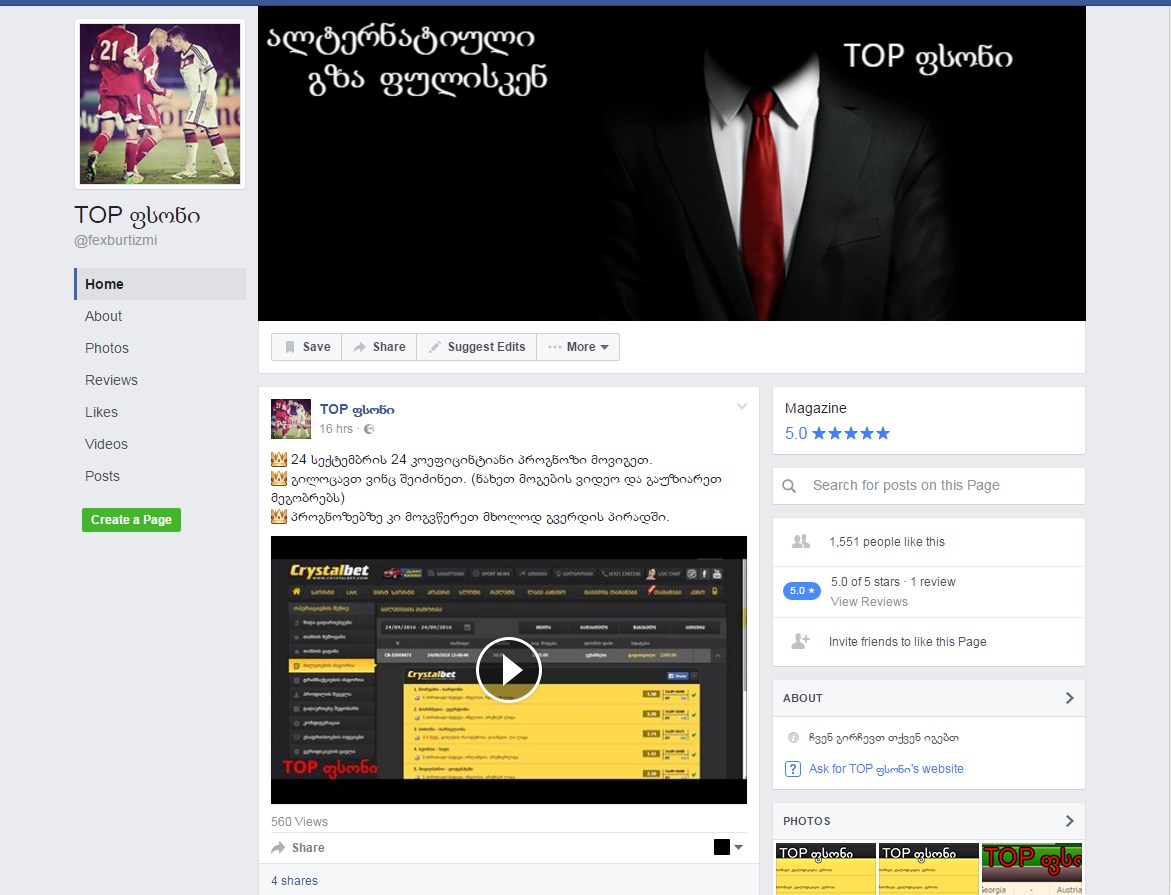Image resolution: width=1171 pixels, height=895 pixels.
Task: Open the Reviews section from the sidebar
Action: 111,380
